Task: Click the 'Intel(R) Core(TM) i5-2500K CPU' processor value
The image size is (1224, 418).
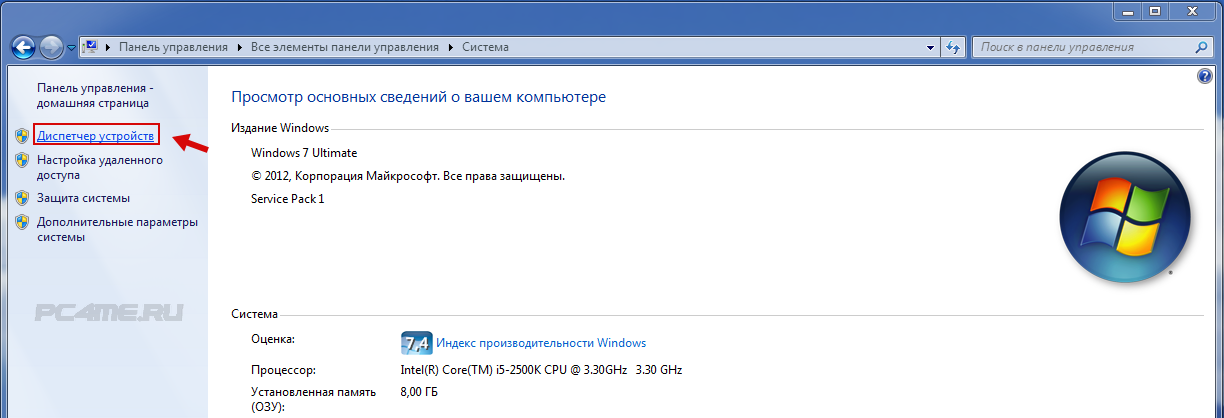Action: click(541, 370)
